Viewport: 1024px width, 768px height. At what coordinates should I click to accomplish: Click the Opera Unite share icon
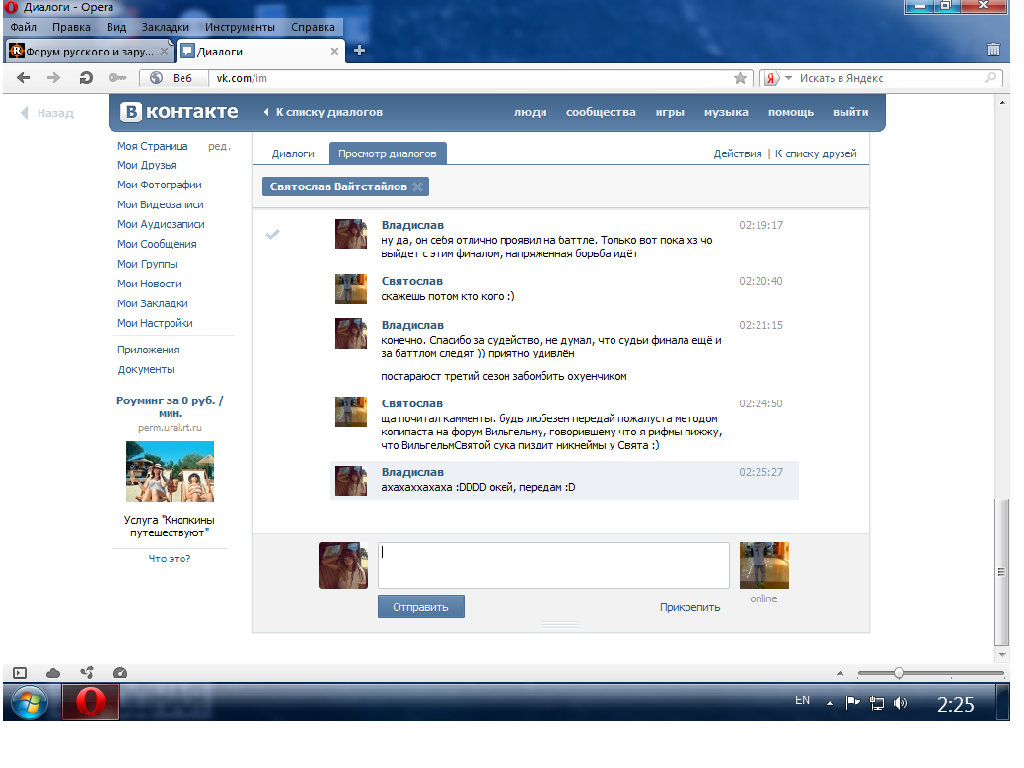(x=87, y=673)
